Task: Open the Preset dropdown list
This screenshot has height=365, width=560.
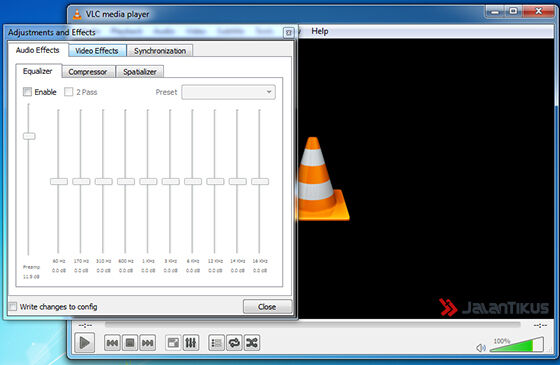Action: (229, 92)
